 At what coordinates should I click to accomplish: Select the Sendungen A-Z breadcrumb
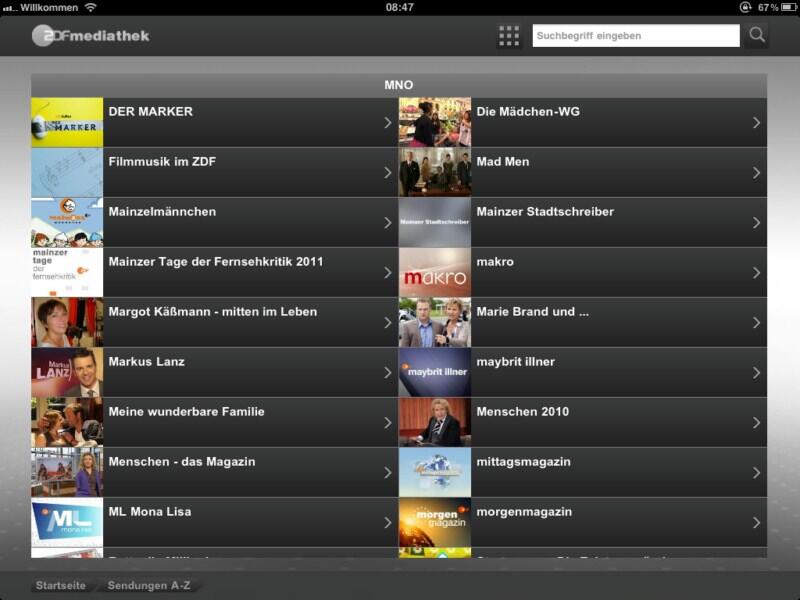[x=148, y=585]
